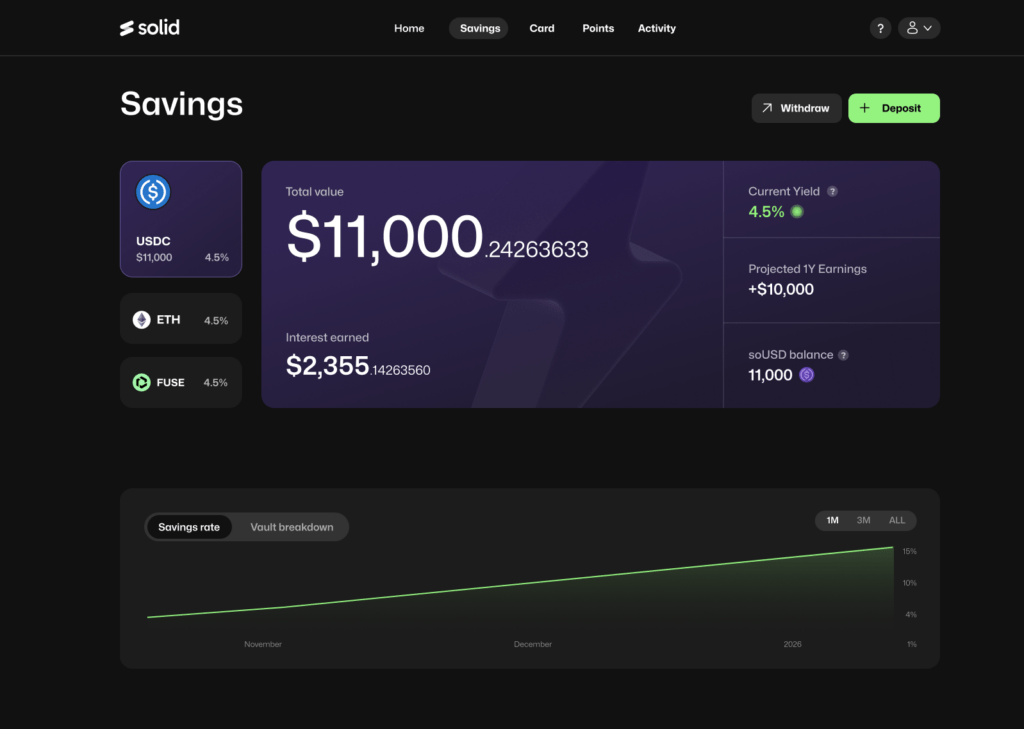Open the user account dropdown
This screenshot has width=1024, height=729.
point(919,28)
